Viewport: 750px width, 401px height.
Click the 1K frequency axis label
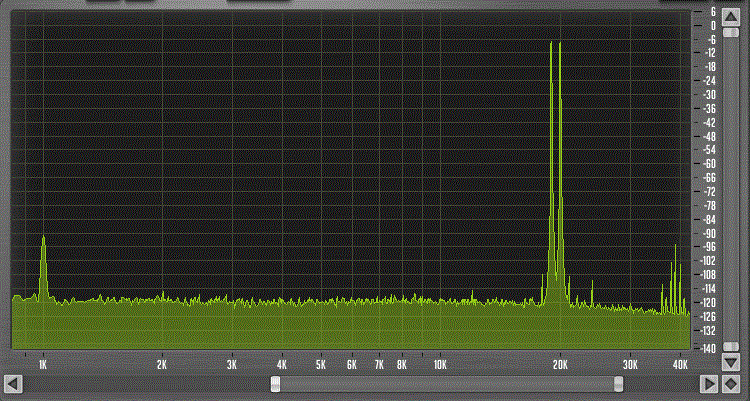43,365
